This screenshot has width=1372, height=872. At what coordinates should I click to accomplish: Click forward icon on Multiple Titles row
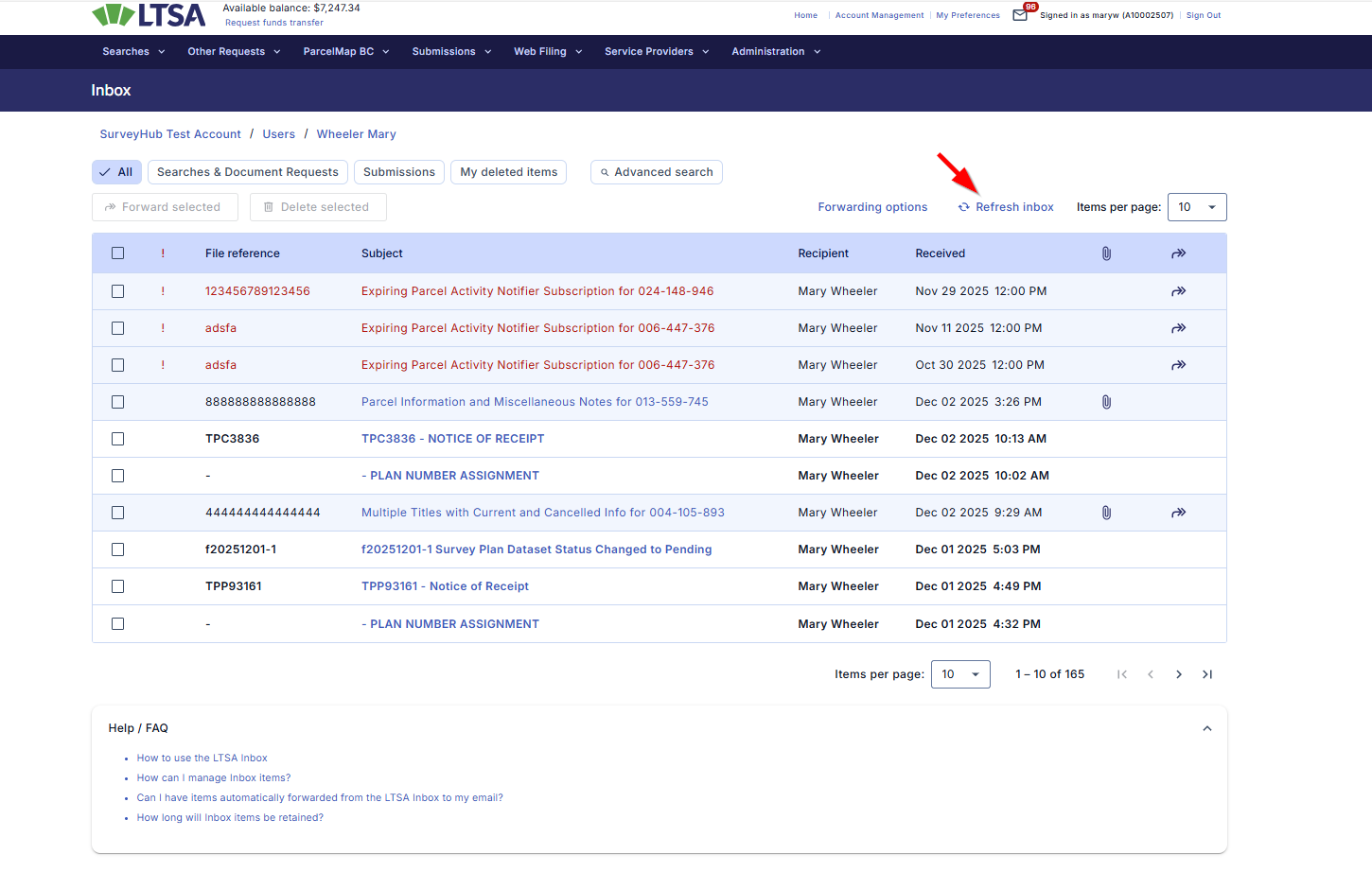1178,513
